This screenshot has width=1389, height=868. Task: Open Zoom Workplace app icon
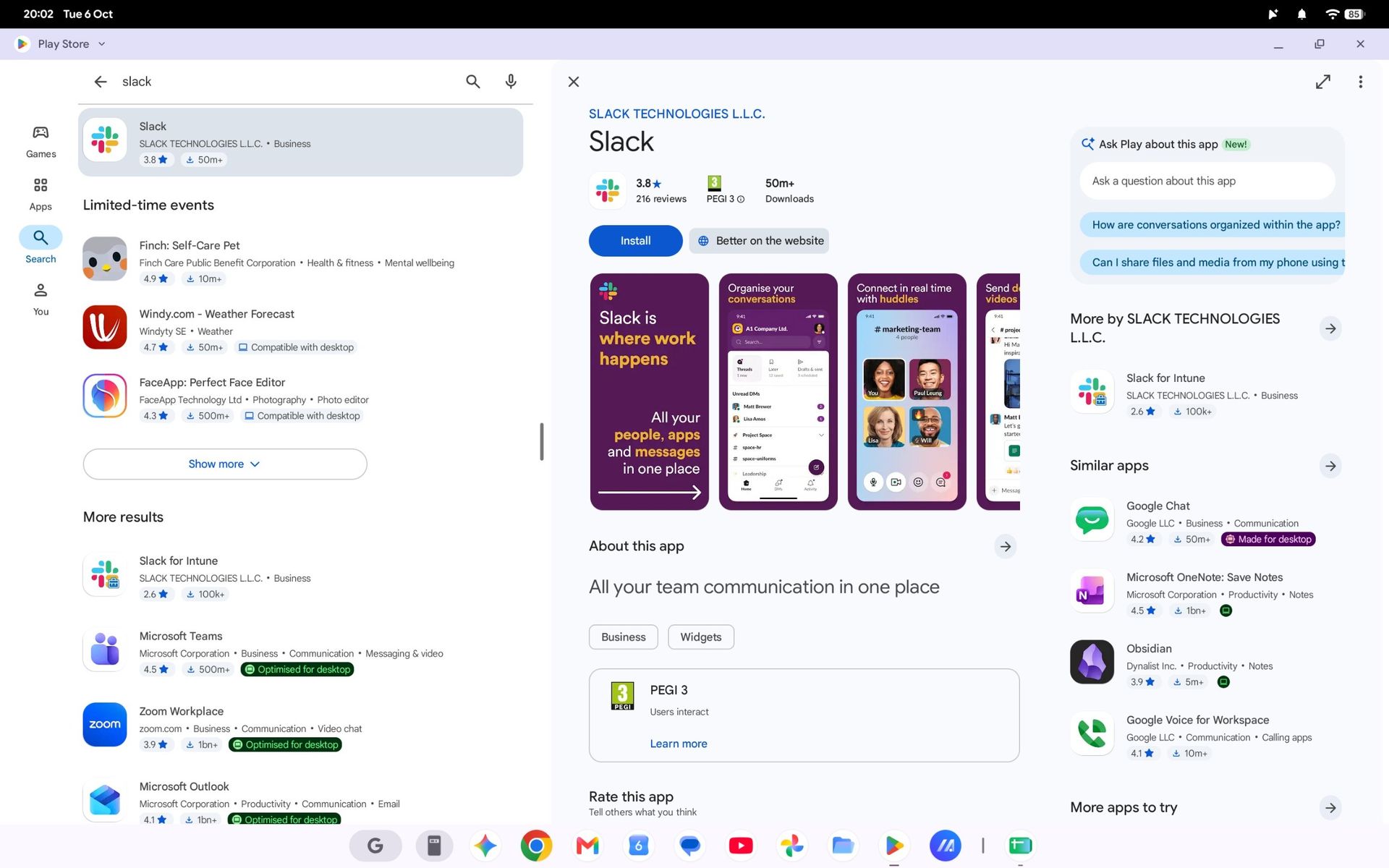tap(105, 724)
